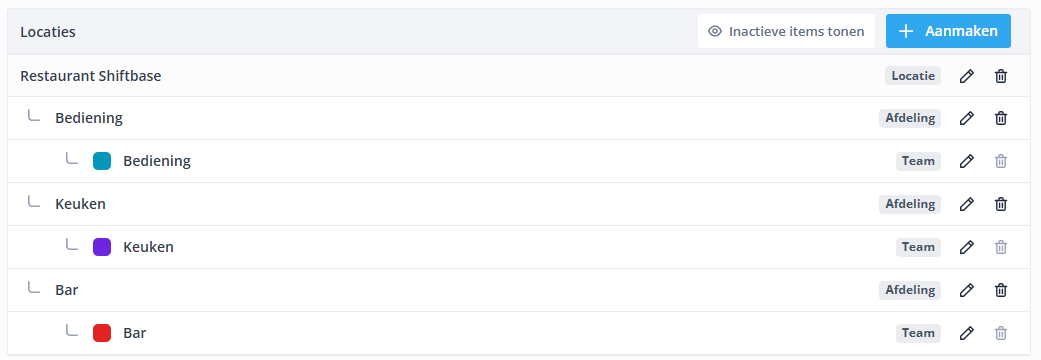The image size is (1041, 360).
Task: Select the Restaurant Shiftbase row
Action: pos(520,76)
